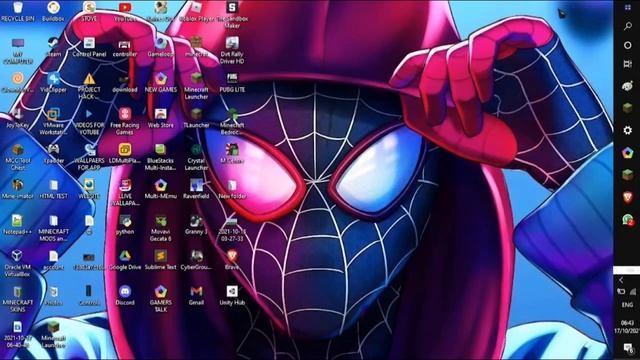This screenshot has height=360, width=640.
Task: Open Oracle VM VirtualBox shortcut
Action: 18,263
